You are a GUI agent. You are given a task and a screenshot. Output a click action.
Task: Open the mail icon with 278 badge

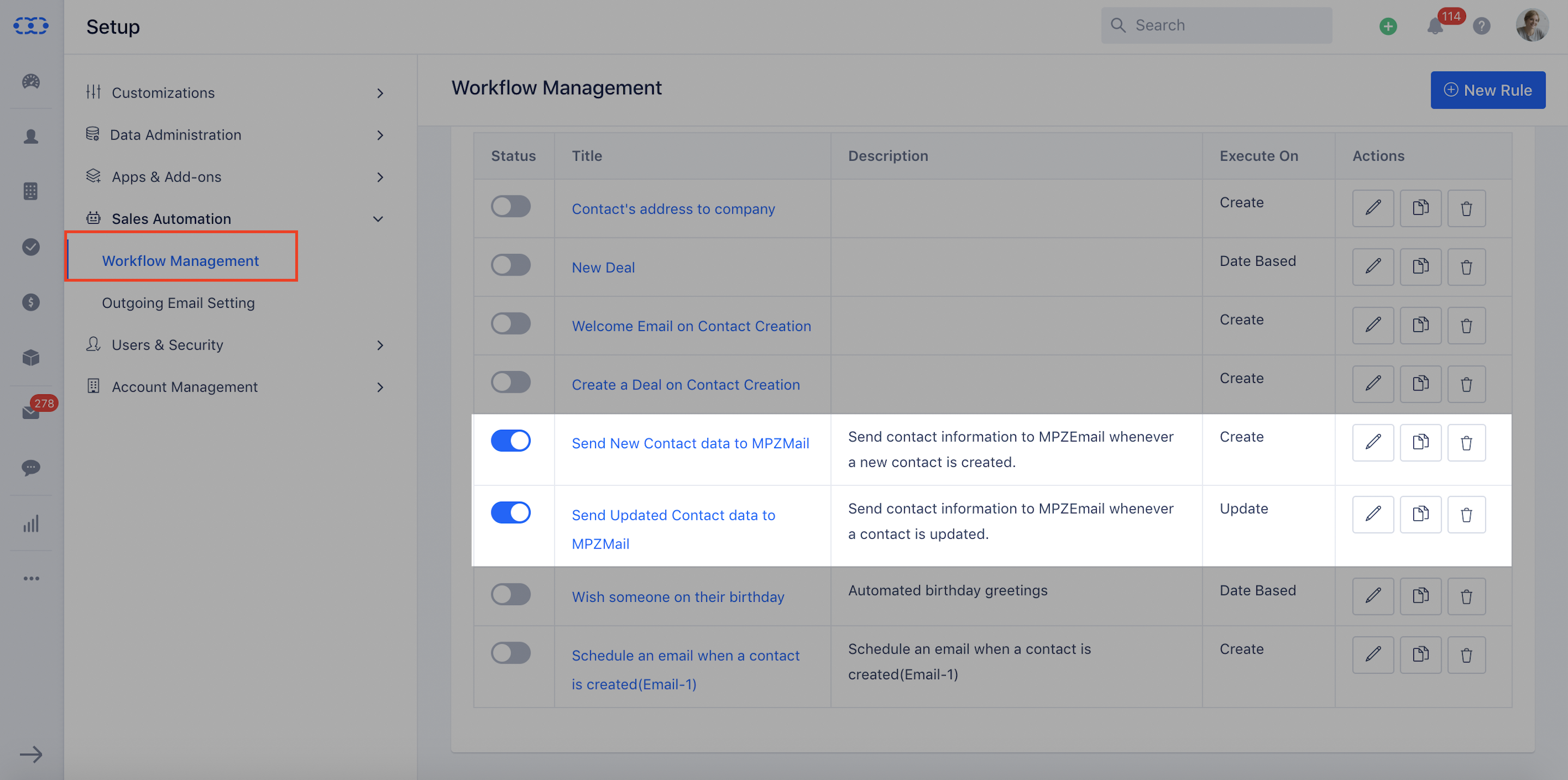coord(31,412)
